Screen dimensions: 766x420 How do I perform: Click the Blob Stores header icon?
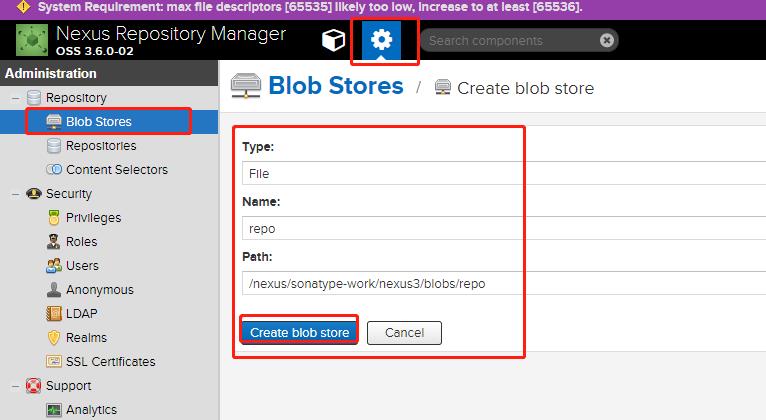[246, 86]
